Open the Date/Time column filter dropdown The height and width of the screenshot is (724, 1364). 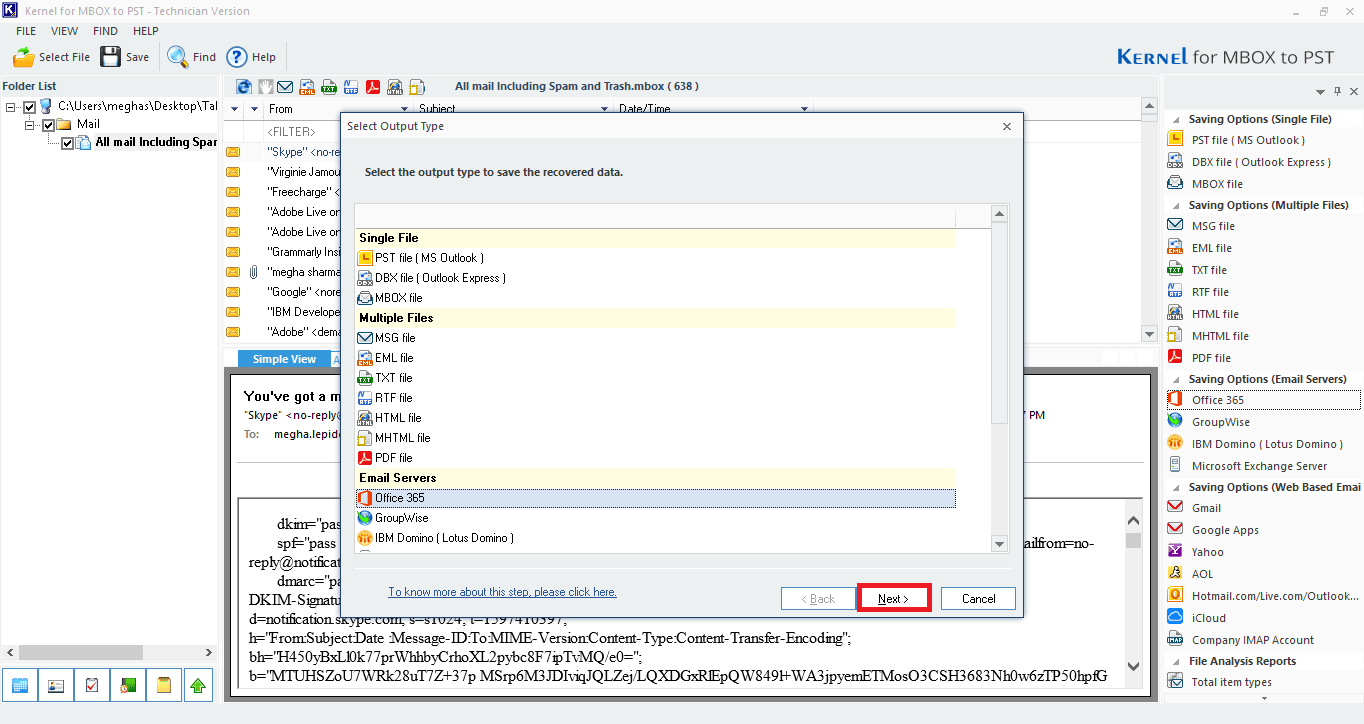[805, 109]
